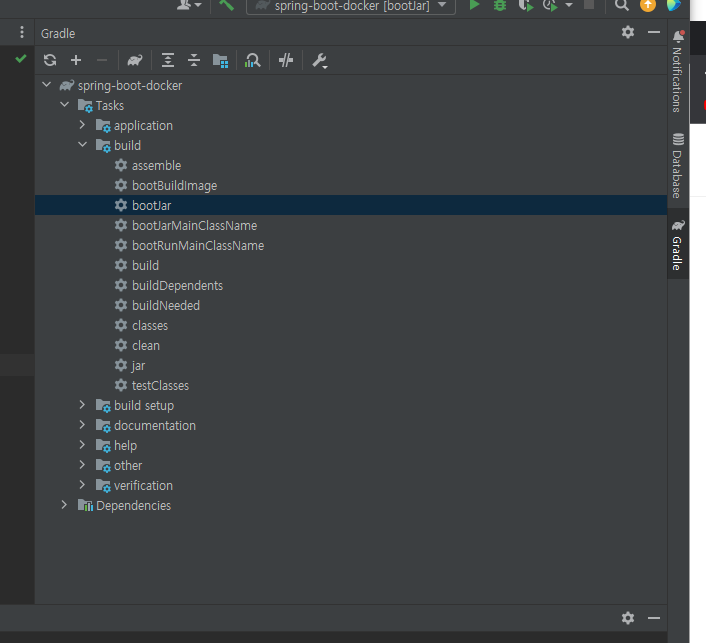Collapse all nodes in Gradle tree
Viewport: 706px width, 643px height.
pyautogui.click(x=194, y=60)
